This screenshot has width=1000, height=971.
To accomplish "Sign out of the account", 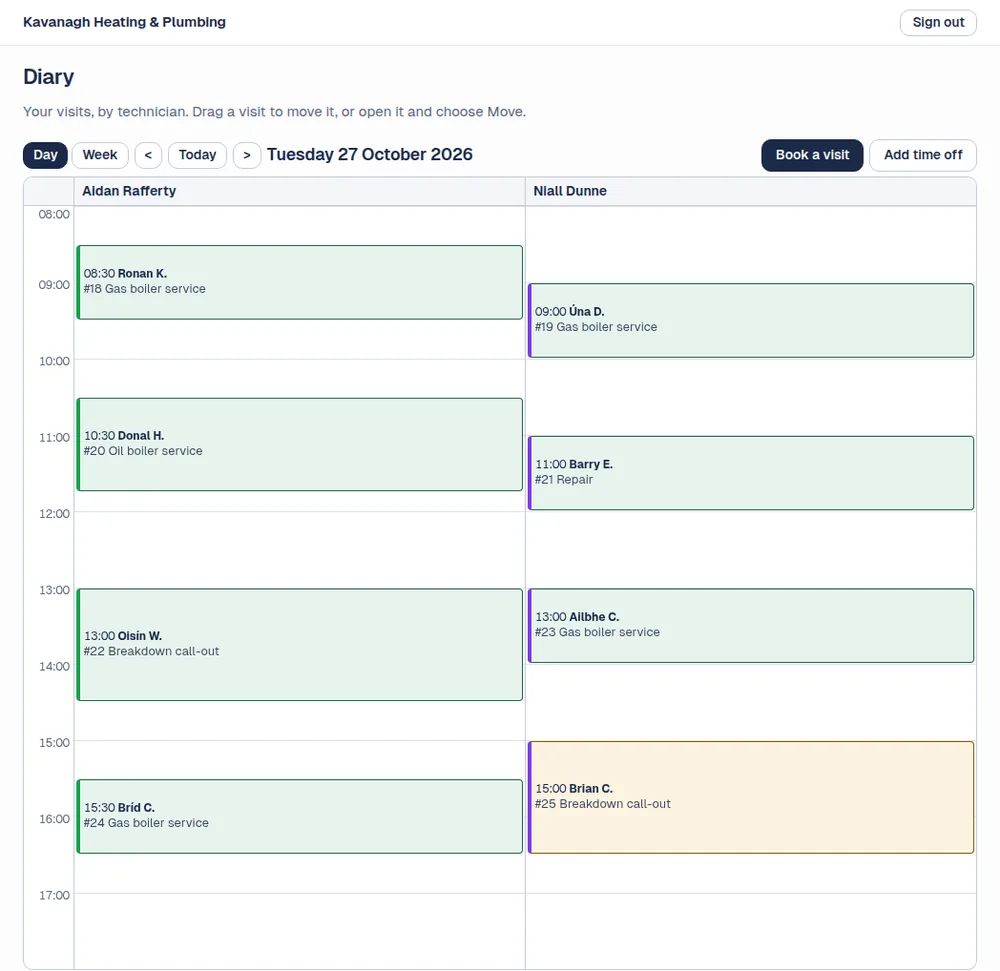I will pyautogui.click(x=938, y=22).
